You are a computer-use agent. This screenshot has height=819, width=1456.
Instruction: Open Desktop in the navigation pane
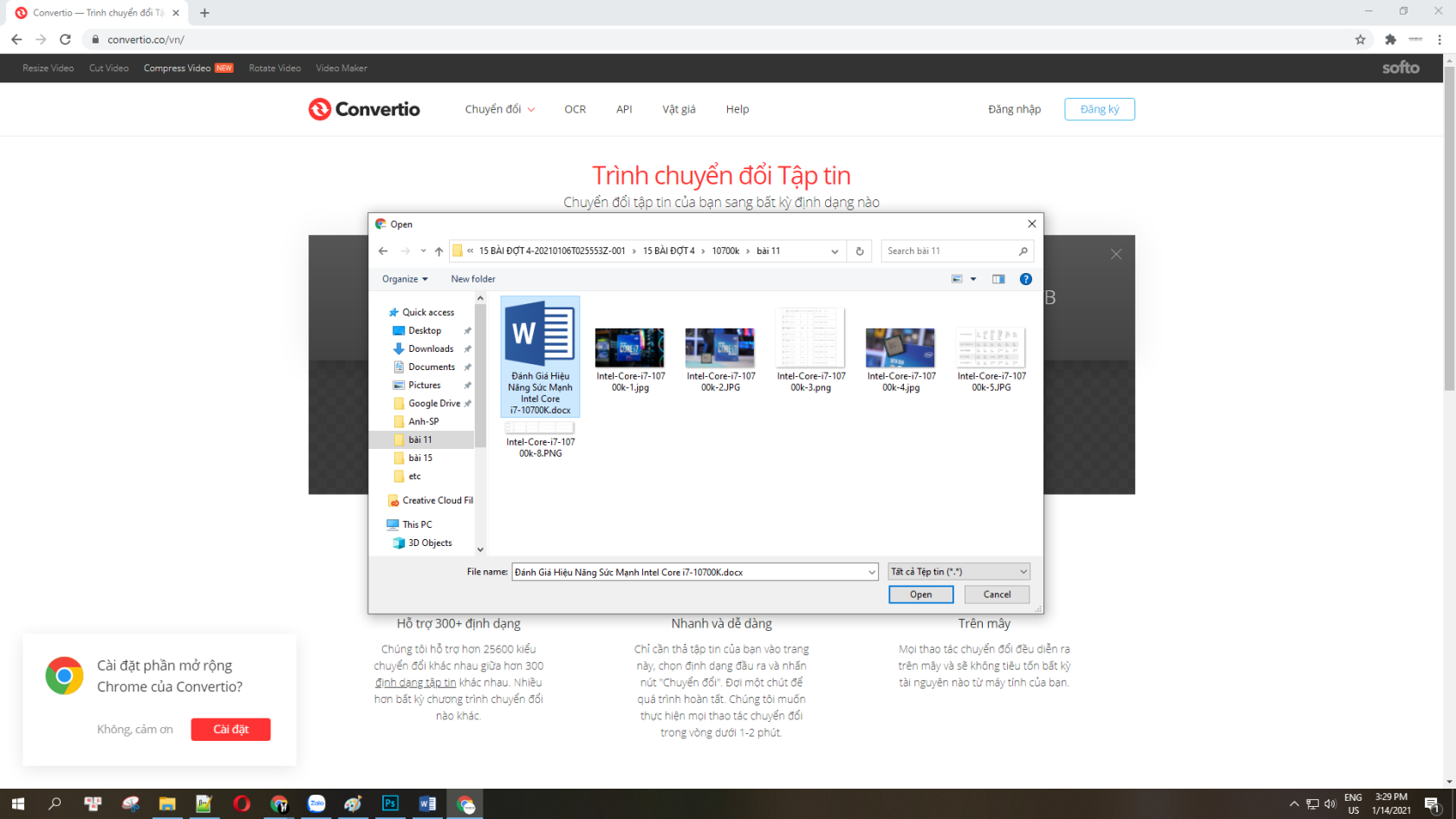425,330
